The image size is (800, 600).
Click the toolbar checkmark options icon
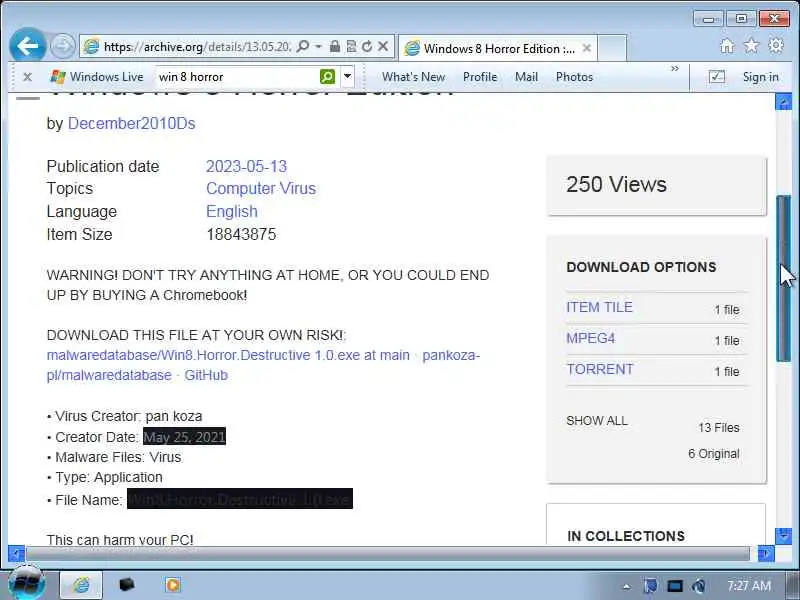click(x=717, y=77)
